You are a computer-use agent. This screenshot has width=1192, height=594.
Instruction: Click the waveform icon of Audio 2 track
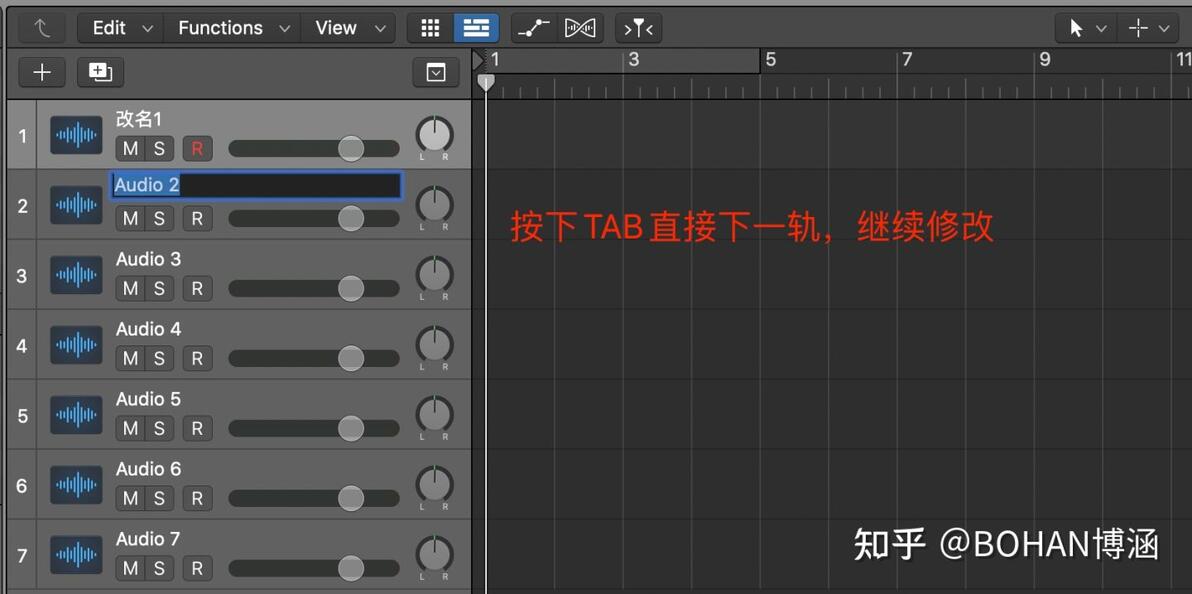pos(76,205)
